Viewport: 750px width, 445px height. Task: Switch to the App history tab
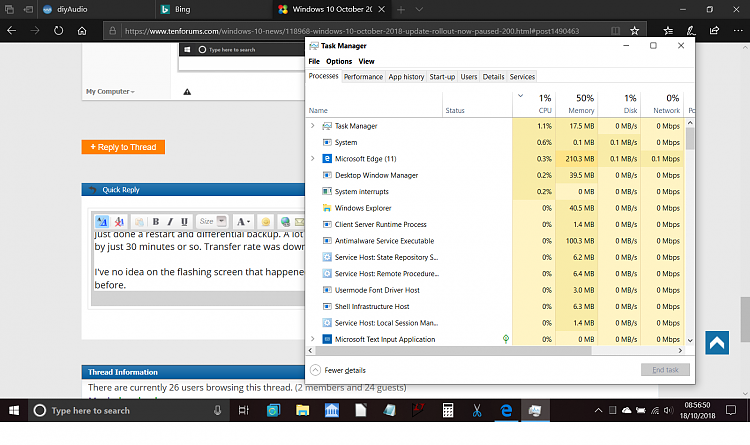click(406, 77)
